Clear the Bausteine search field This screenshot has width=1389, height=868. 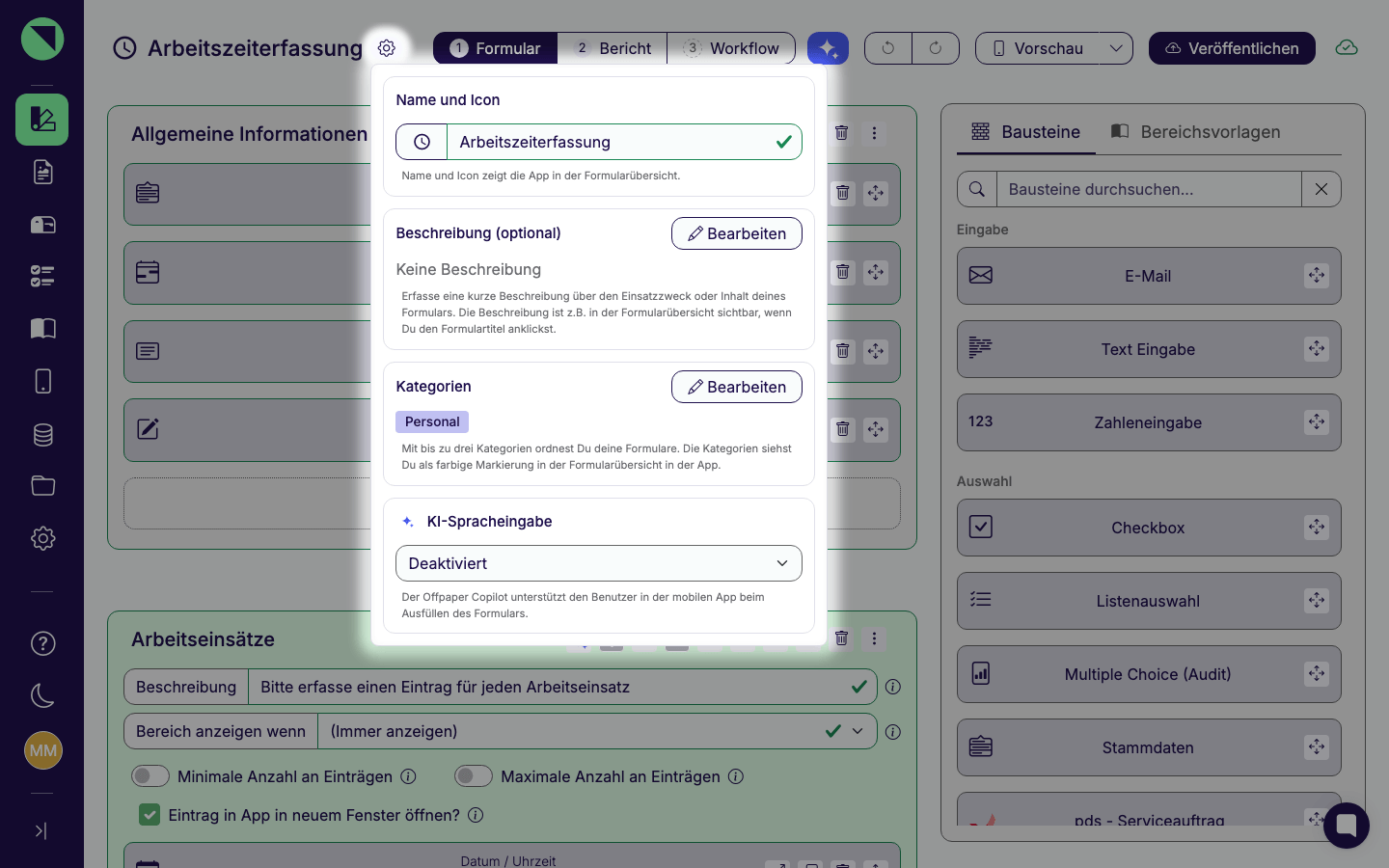1321,189
